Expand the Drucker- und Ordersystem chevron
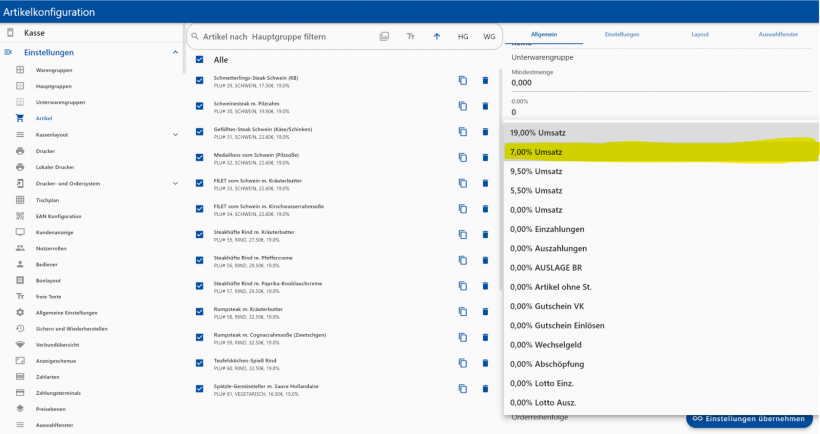 click(175, 184)
